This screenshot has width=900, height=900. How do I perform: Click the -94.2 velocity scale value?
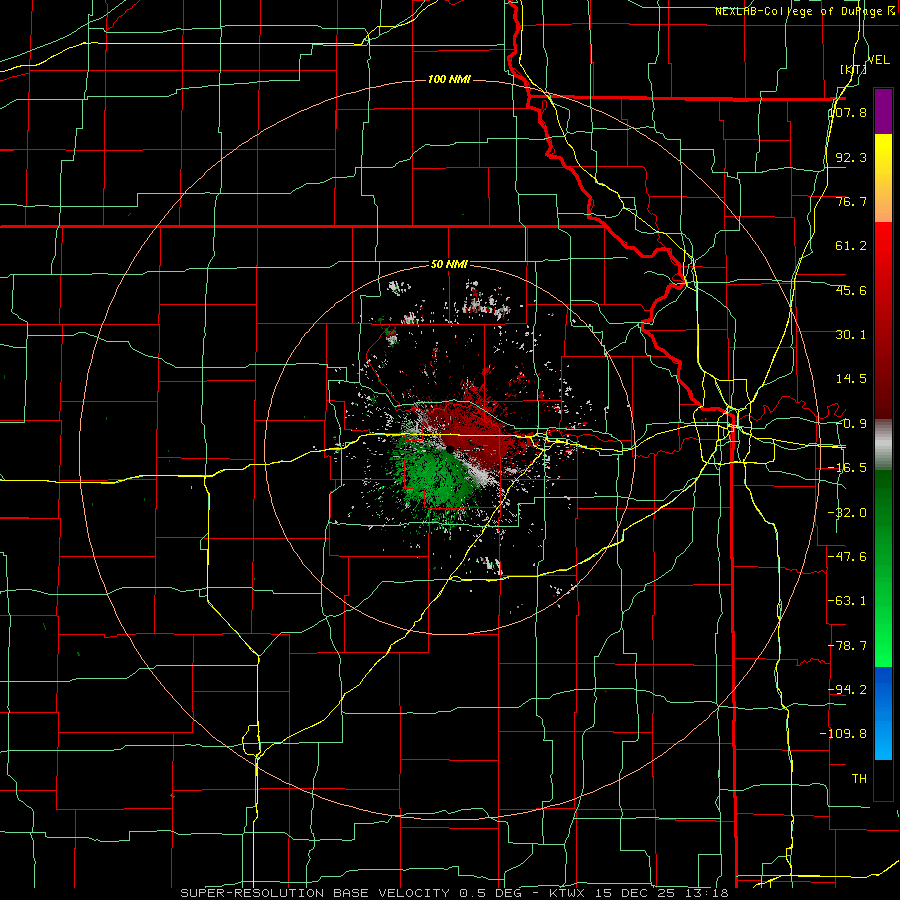pos(848,689)
